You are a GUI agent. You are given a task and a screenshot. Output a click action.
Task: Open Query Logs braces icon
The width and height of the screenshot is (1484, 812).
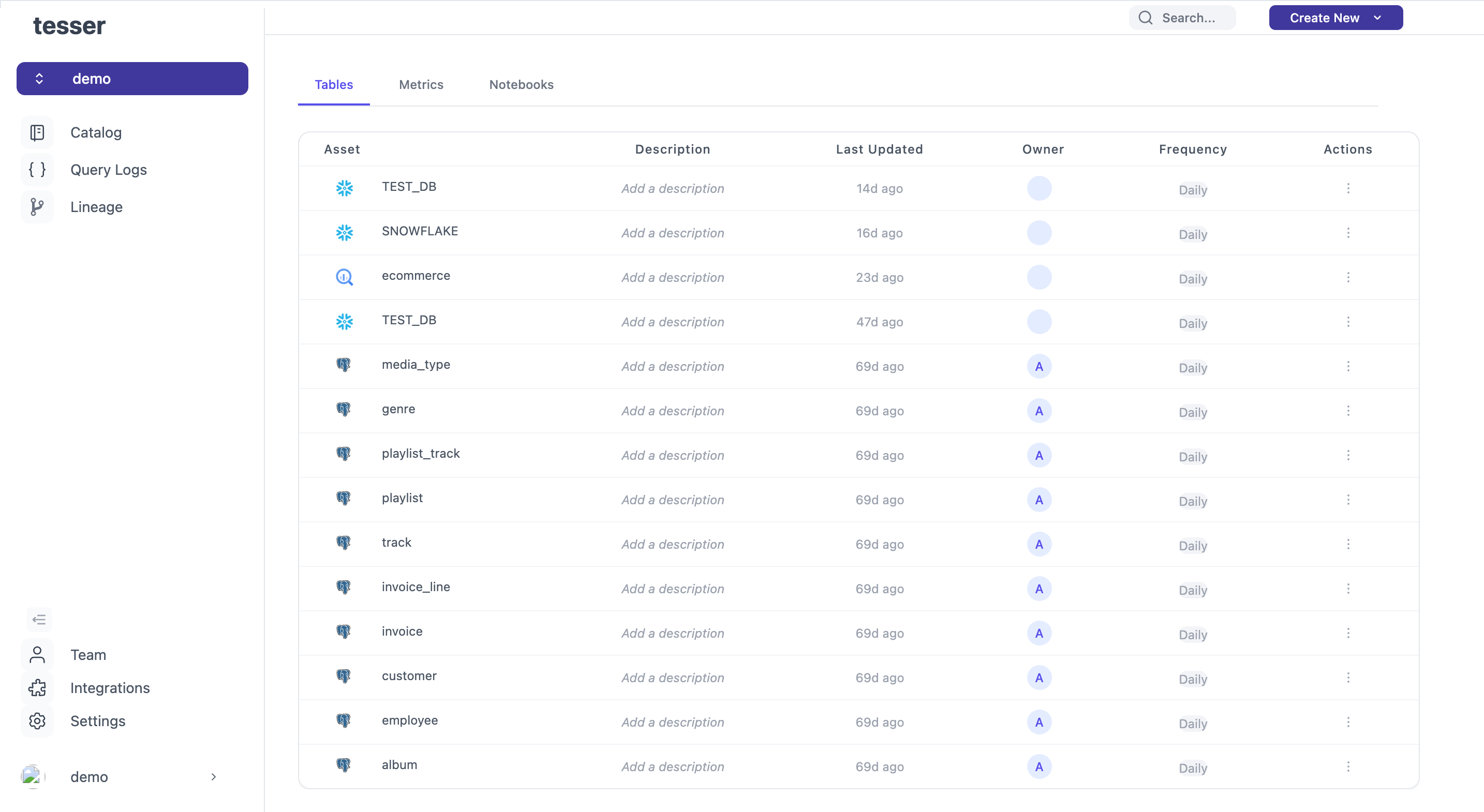[37, 169]
